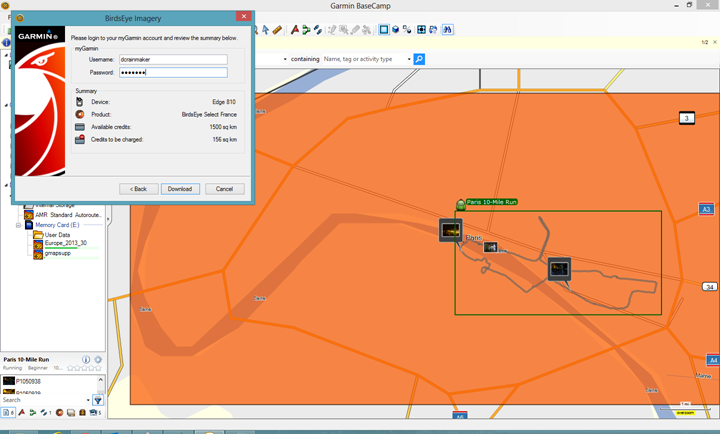Choose the New Waypoint flag tool

point(295,30)
